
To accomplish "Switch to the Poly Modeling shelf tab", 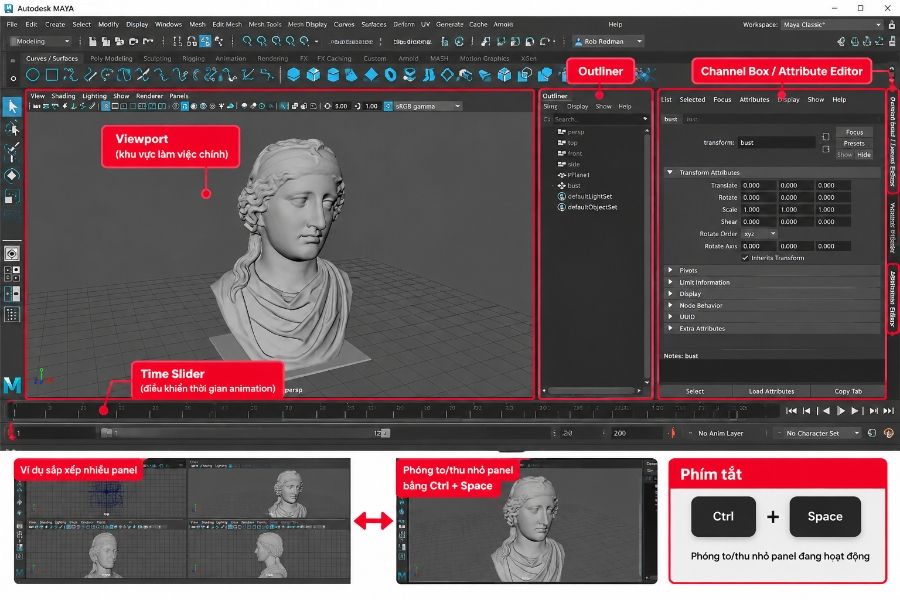I will (111, 59).
